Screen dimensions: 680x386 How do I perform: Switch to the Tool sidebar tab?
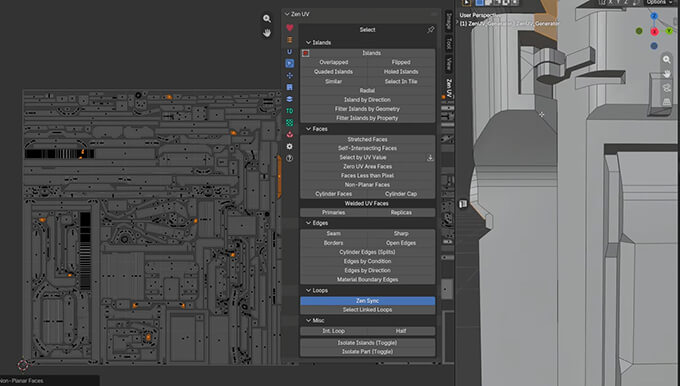(449, 43)
